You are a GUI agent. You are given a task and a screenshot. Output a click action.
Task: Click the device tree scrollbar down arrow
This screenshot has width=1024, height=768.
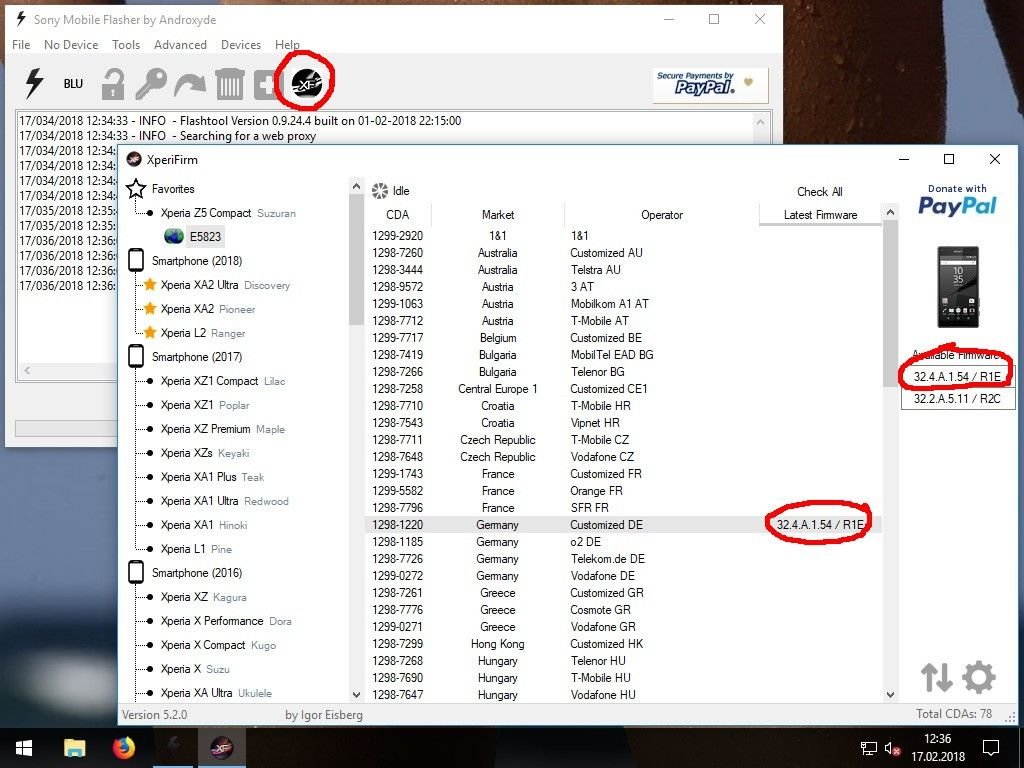[x=357, y=694]
